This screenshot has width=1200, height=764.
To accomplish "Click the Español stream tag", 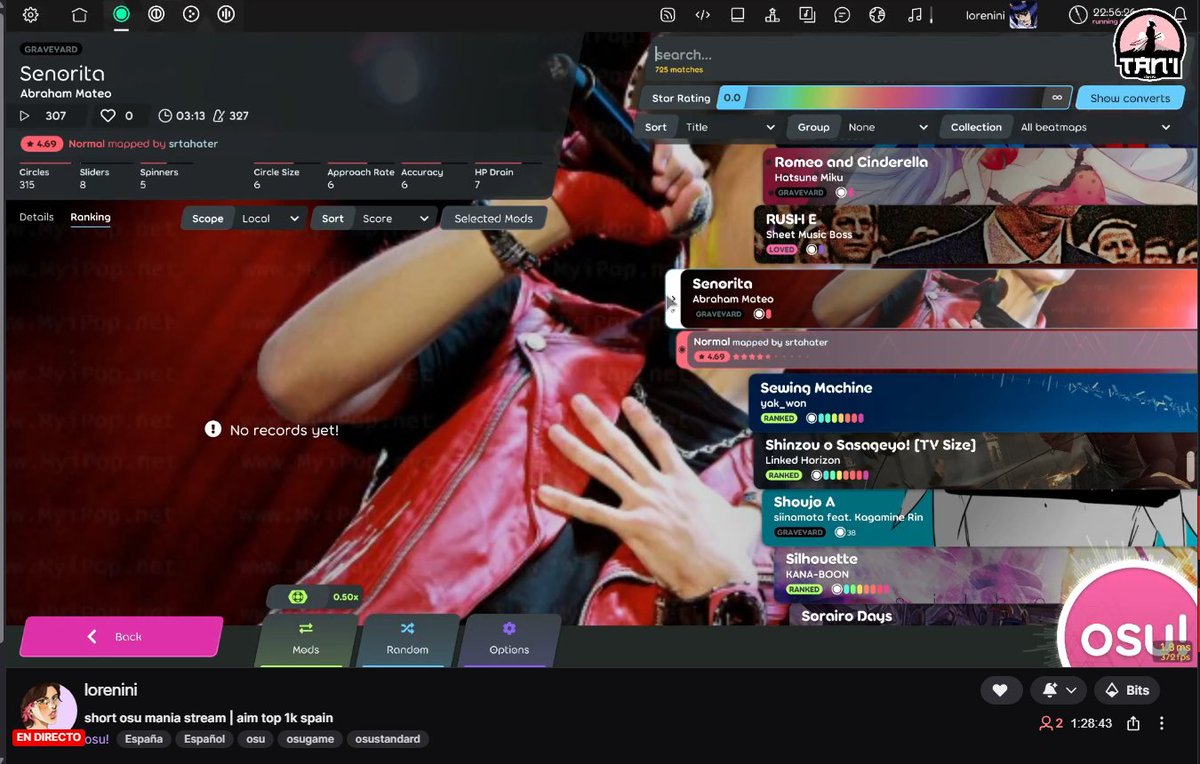I will (x=204, y=739).
